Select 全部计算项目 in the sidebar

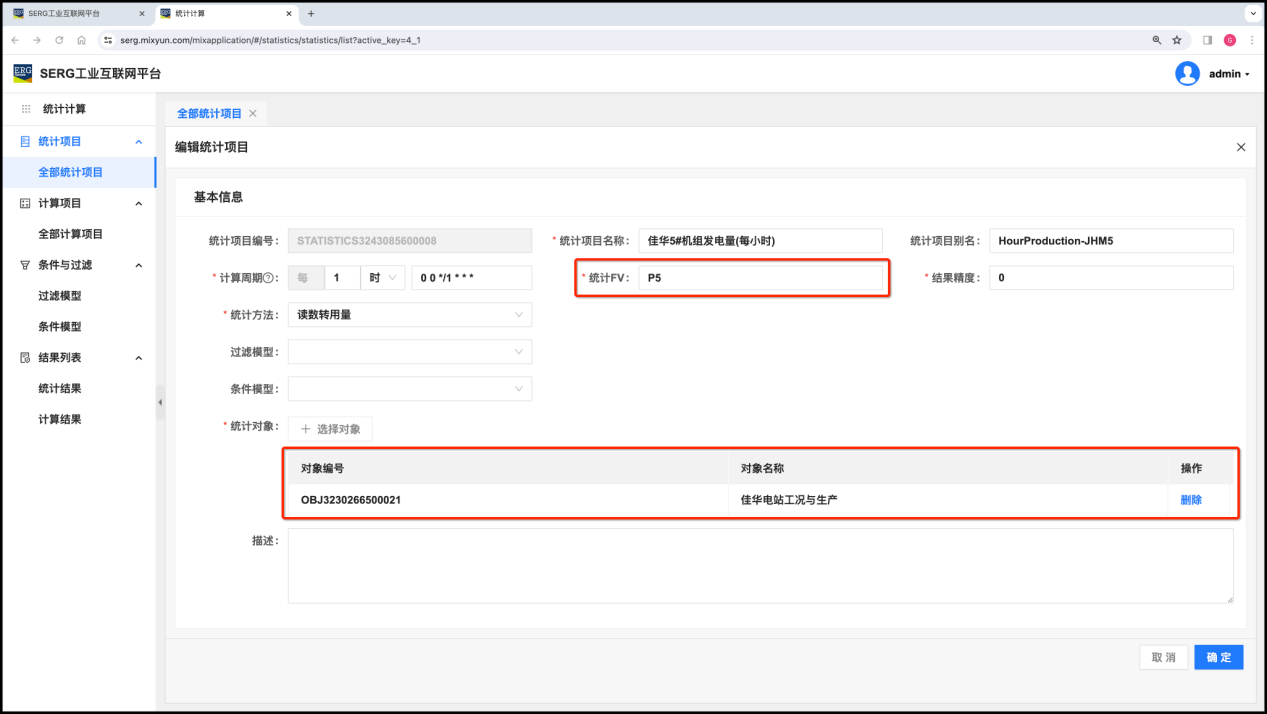pyautogui.click(x=70, y=234)
